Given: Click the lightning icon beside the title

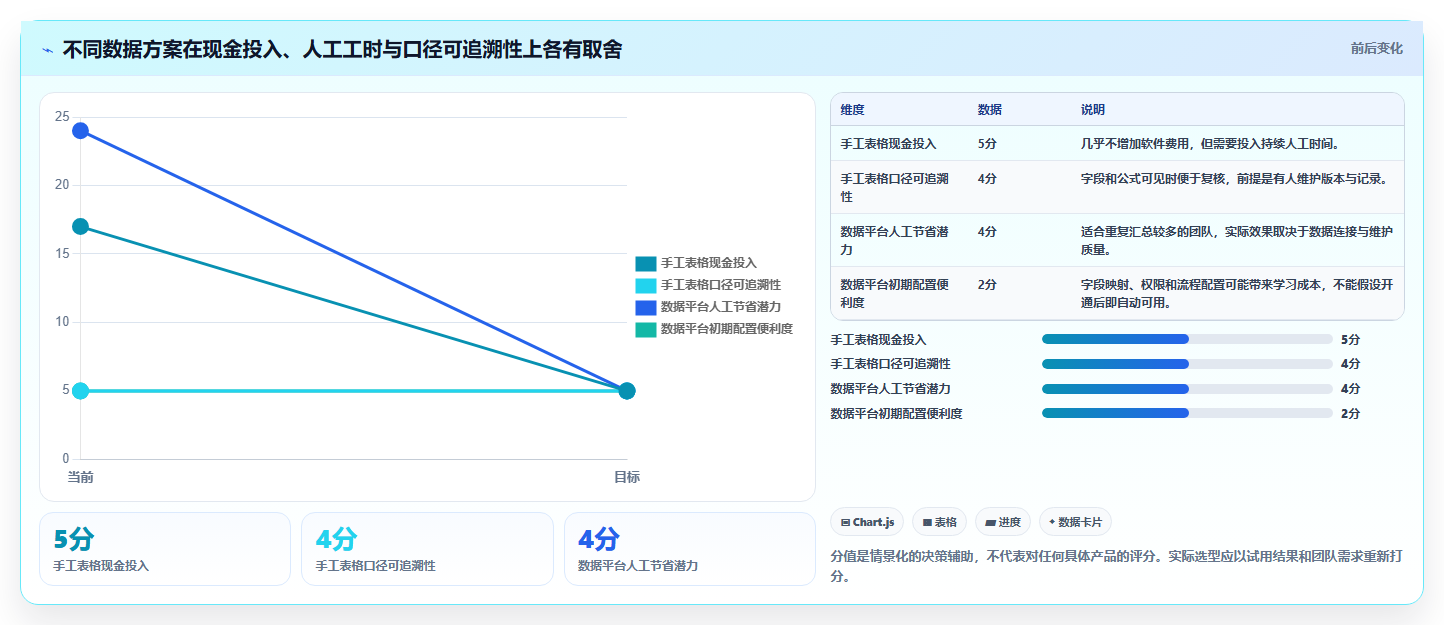Looking at the screenshot, I should point(48,50).
